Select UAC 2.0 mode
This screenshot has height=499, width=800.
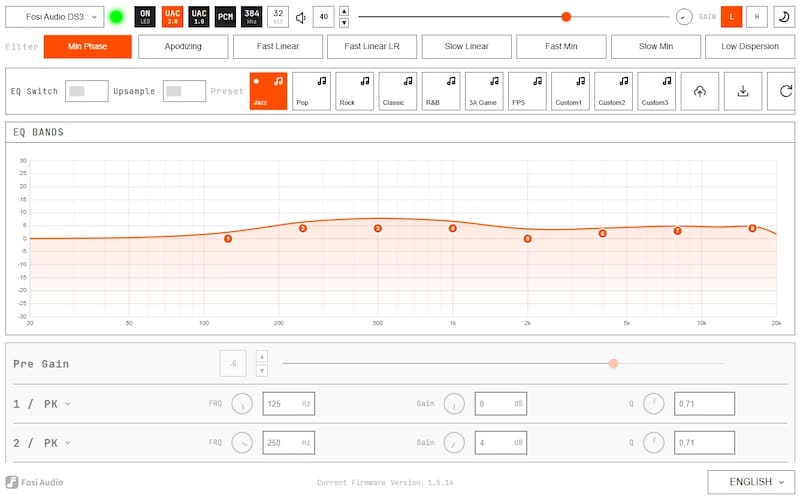[x=172, y=17]
